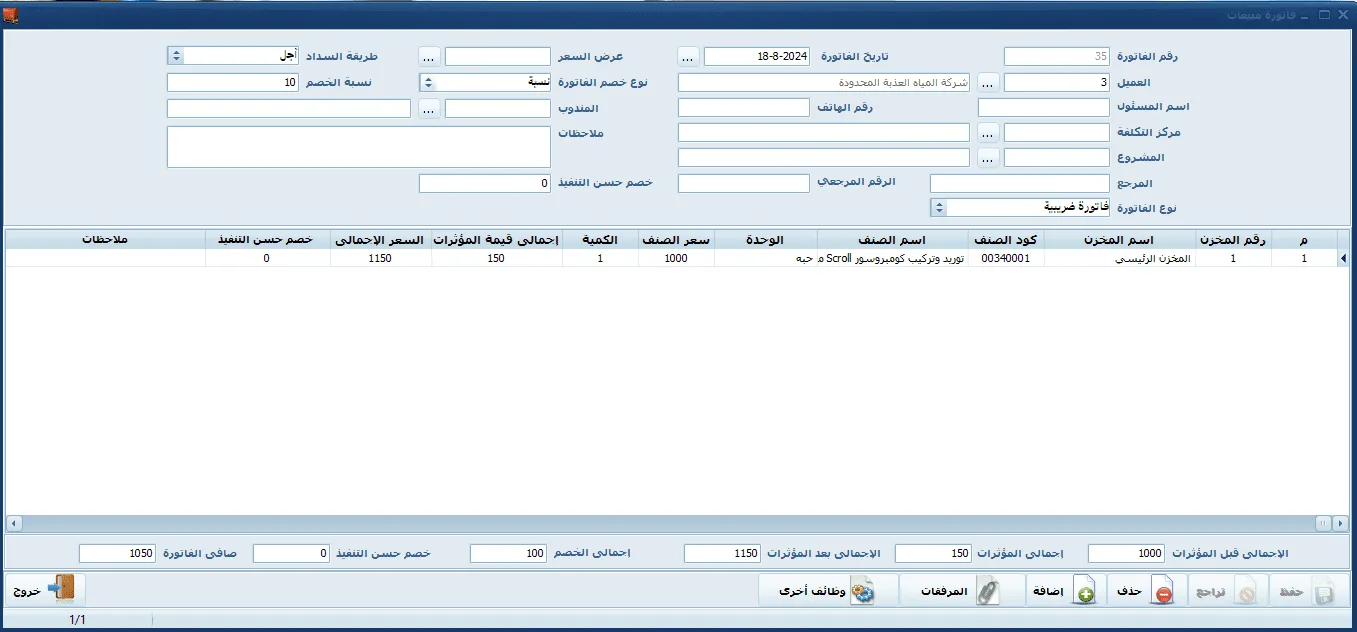
Task: Click the table's ملاحظات column header
Action: coord(105,240)
